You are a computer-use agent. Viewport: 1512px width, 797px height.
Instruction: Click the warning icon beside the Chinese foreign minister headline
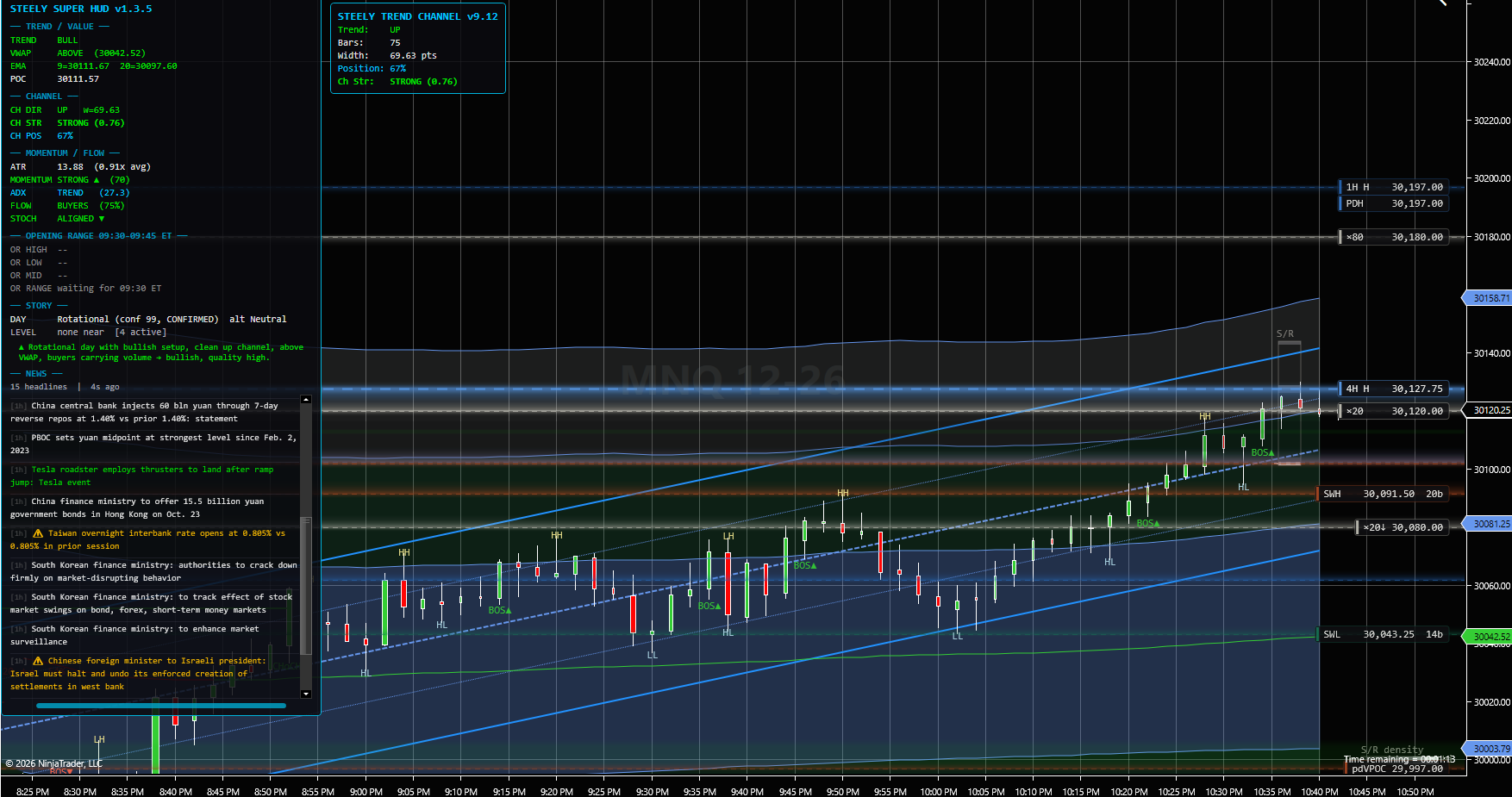tap(38, 661)
